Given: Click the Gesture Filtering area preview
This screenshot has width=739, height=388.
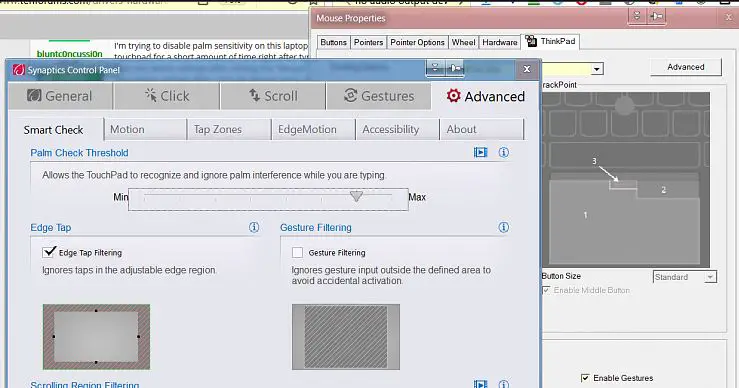Looking at the screenshot, I should click(x=346, y=337).
